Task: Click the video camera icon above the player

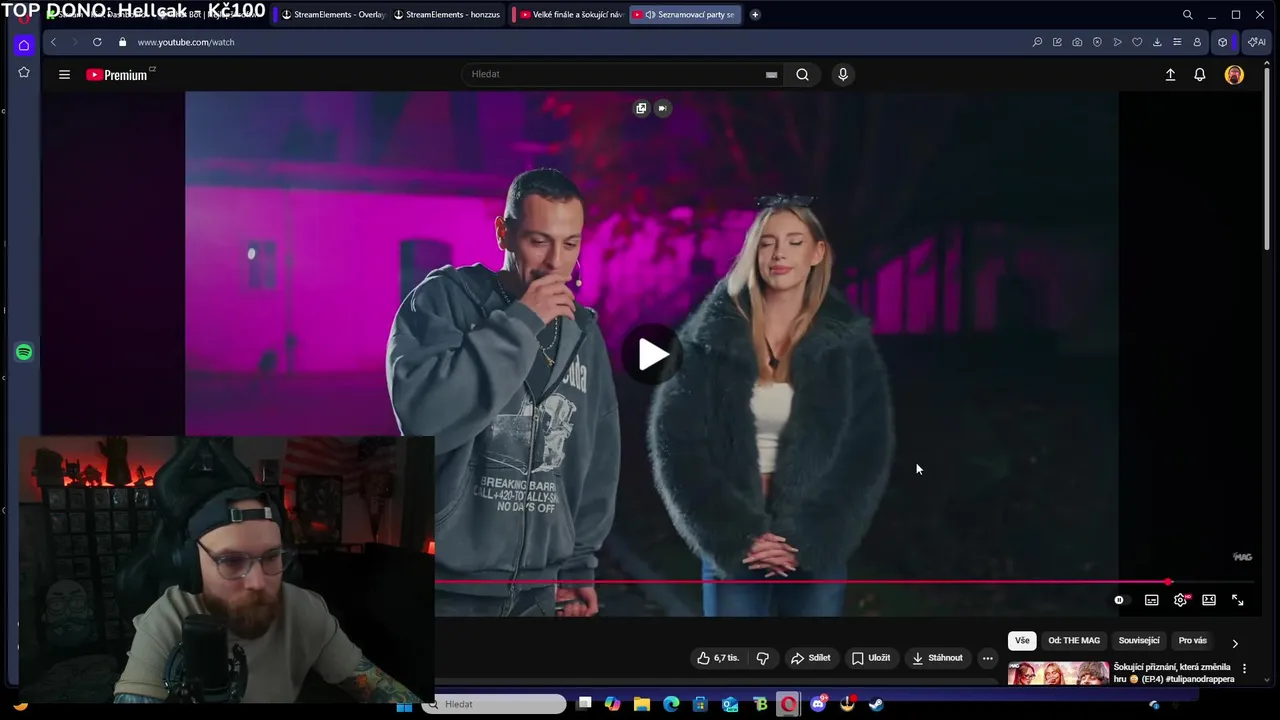Action: [x=662, y=108]
